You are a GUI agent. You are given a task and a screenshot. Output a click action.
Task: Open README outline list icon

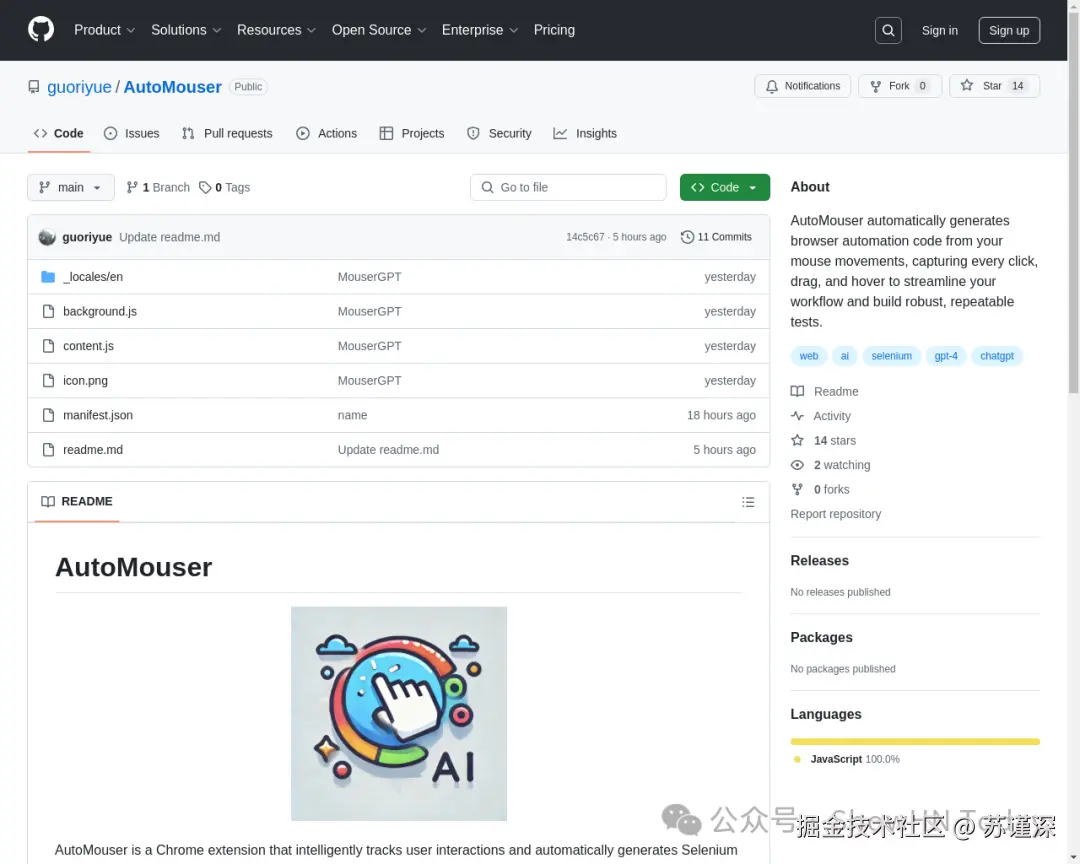click(x=748, y=502)
